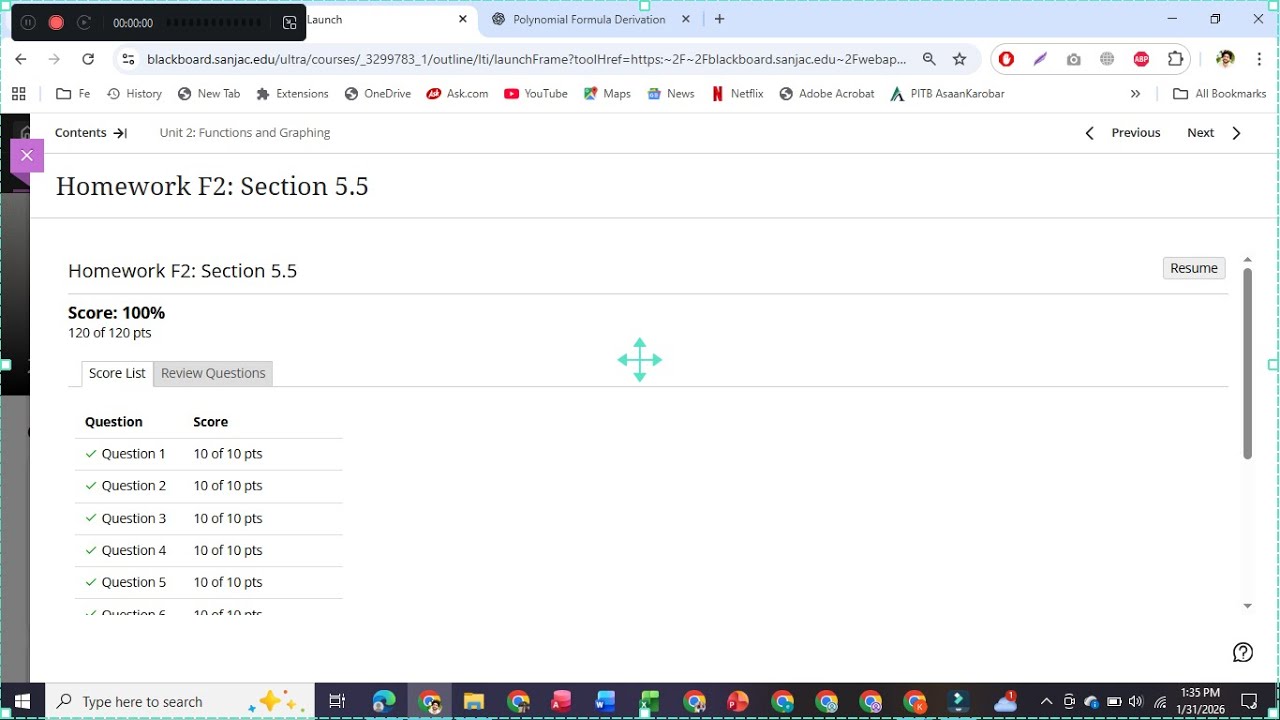Open the Fe bookmarks folder
Image resolution: width=1280 pixels, height=720 pixels.
click(x=73, y=93)
